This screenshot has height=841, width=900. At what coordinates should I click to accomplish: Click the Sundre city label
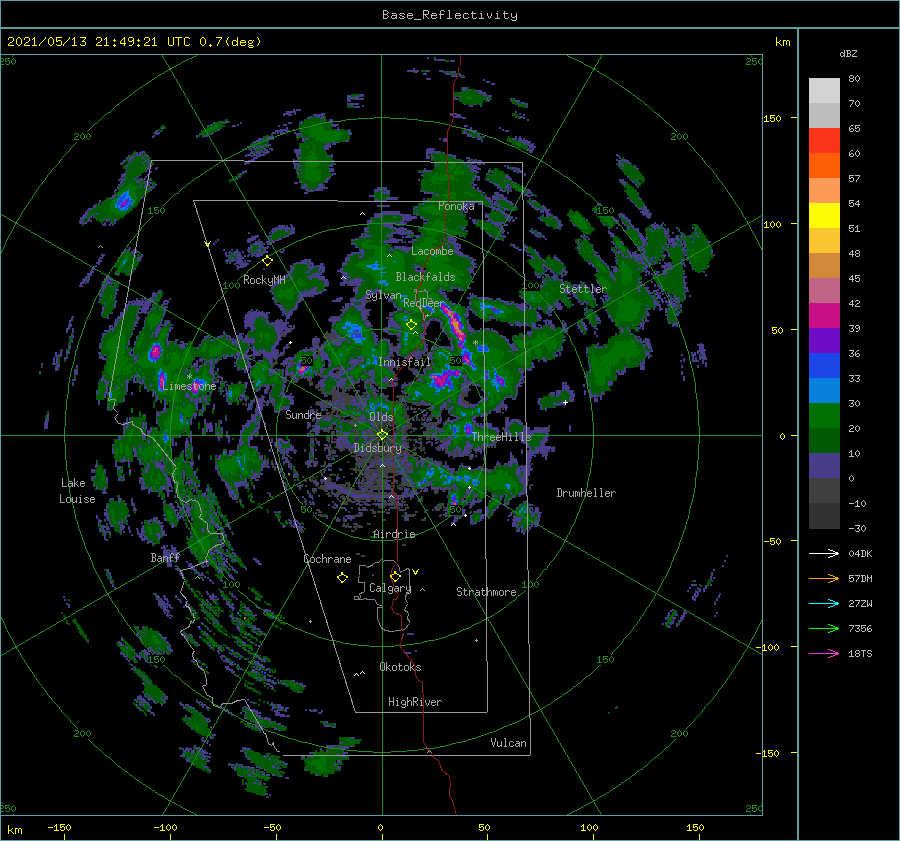303,415
